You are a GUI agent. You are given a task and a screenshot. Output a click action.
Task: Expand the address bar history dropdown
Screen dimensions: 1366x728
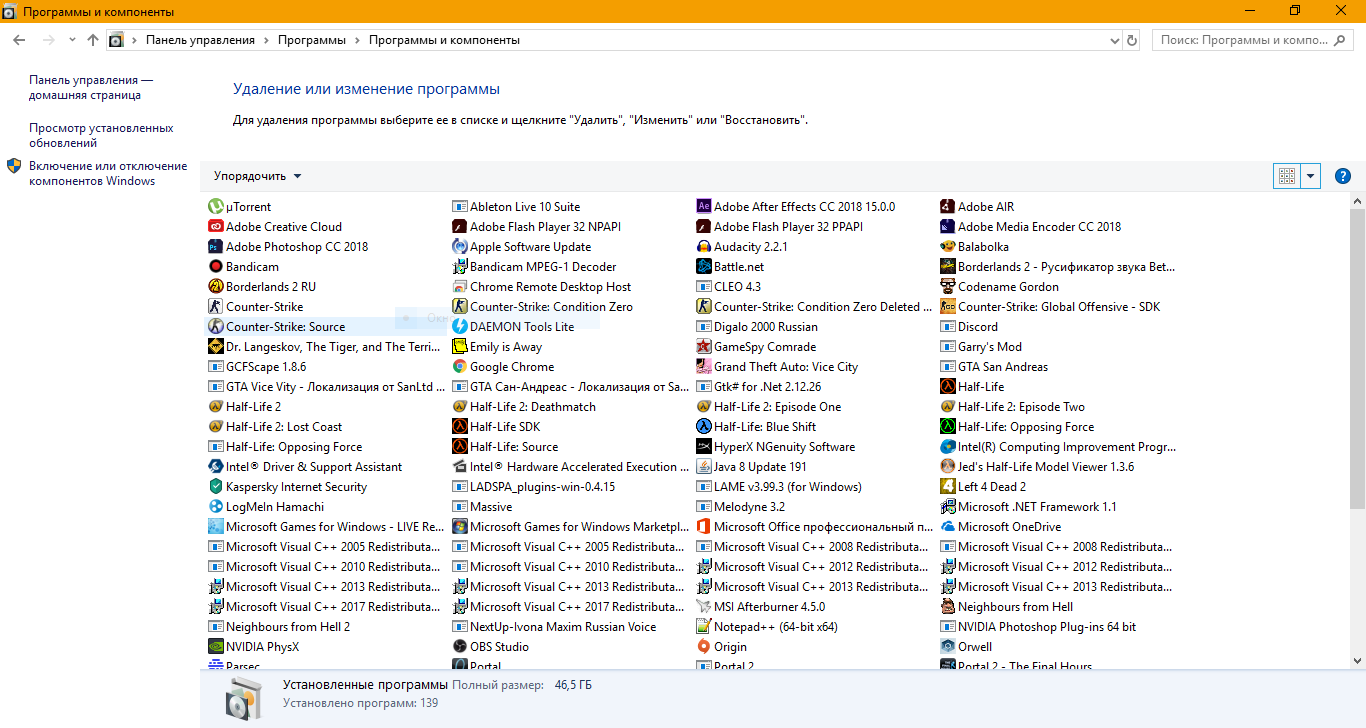(x=1115, y=40)
